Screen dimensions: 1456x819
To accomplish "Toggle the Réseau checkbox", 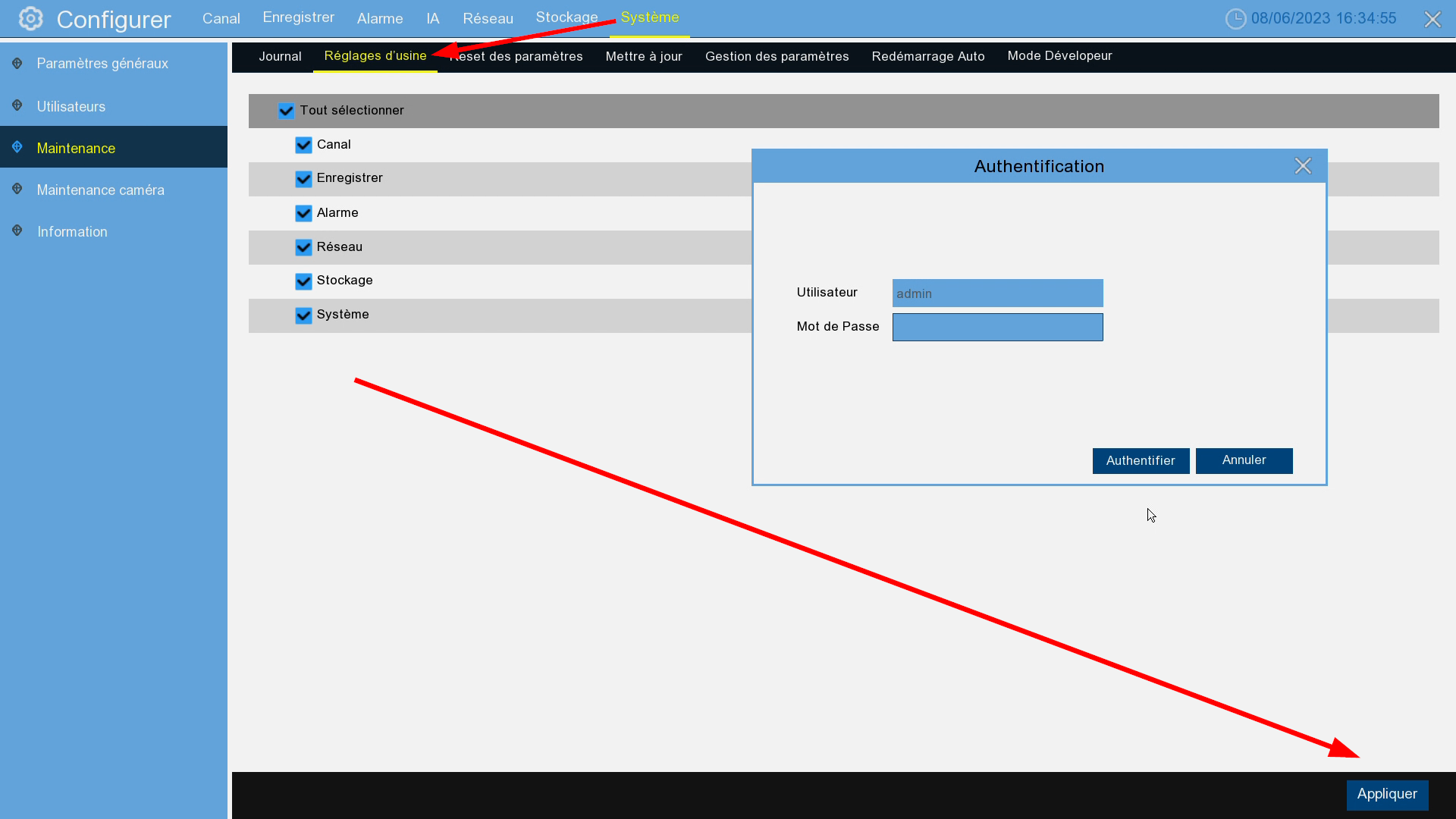I will (303, 247).
